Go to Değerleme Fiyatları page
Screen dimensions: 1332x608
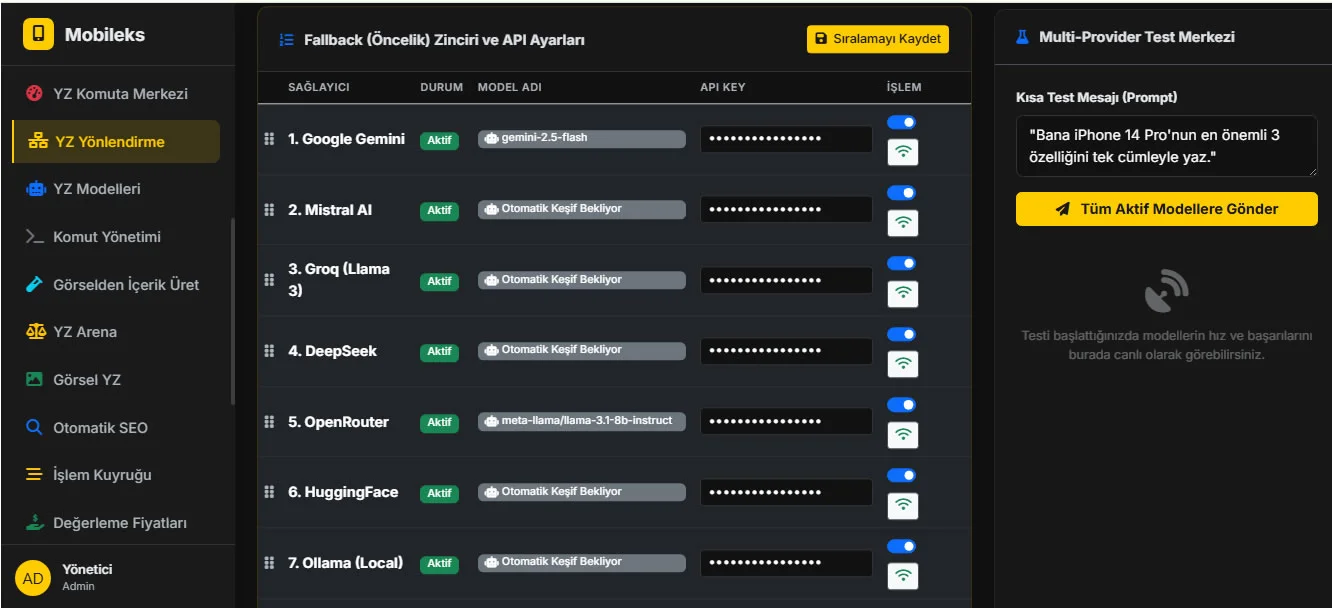(x=116, y=523)
